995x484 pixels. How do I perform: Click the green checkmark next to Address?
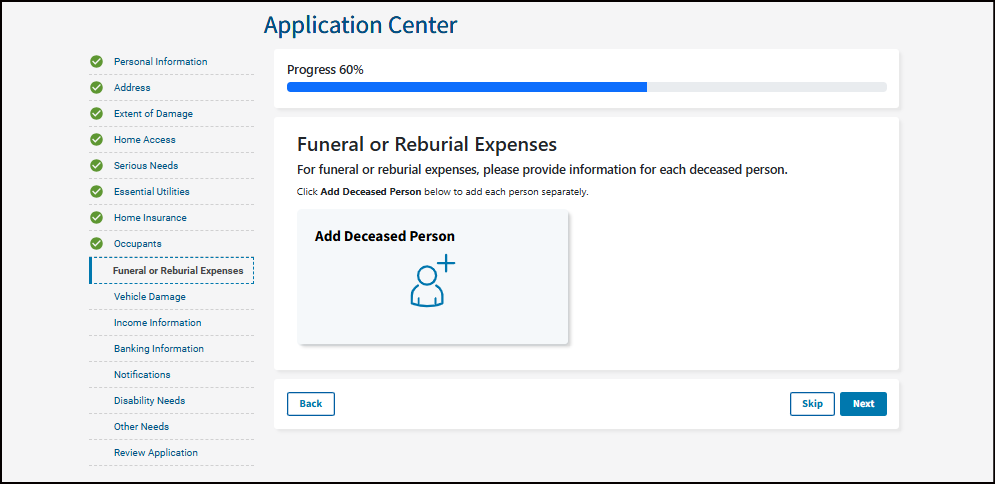[97, 88]
